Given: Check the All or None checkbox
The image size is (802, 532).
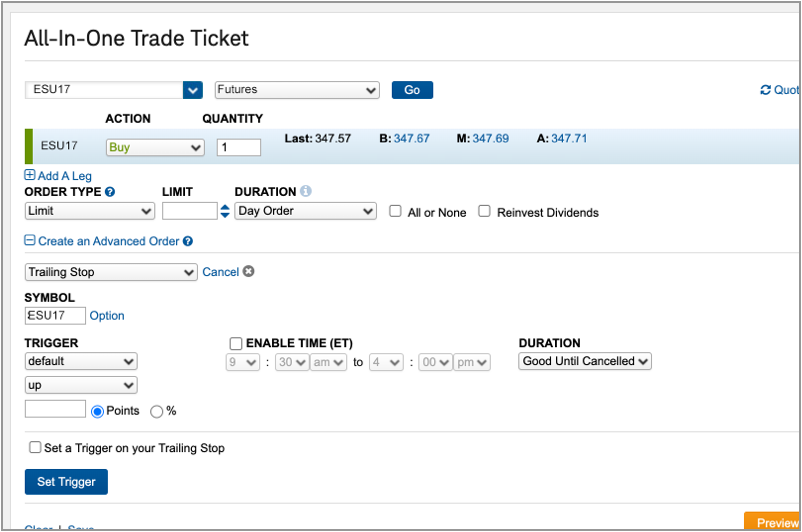Looking at the screenshot, I should pos(395,211).
